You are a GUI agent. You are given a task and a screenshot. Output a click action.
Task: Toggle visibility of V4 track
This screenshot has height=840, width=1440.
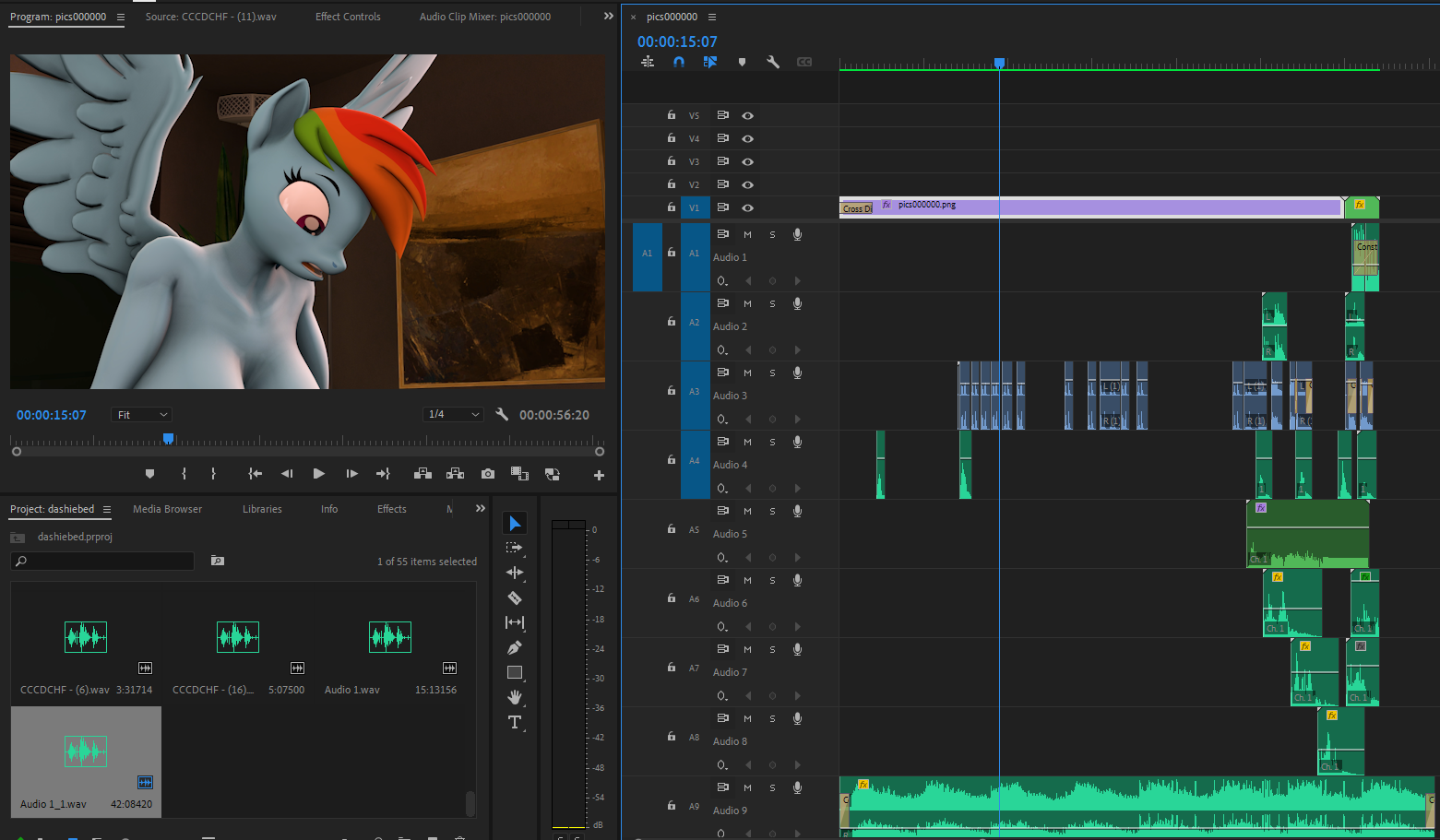point(747,138)
